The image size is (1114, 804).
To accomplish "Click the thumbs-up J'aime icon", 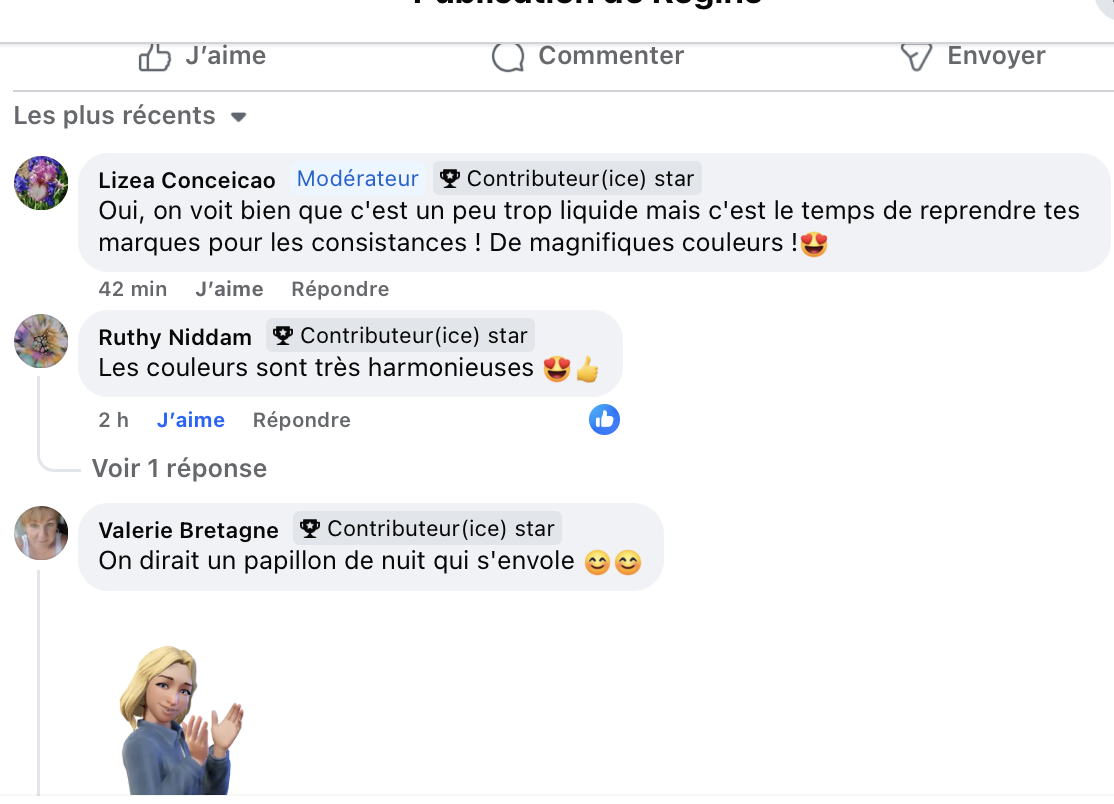I will point(155,57).
